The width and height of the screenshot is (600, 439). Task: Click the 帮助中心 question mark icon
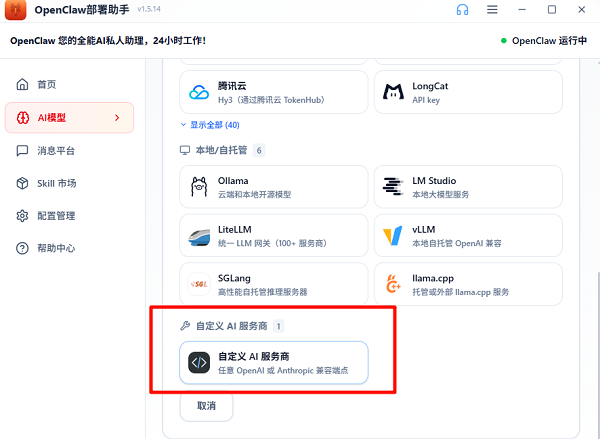tap(22, 248)
